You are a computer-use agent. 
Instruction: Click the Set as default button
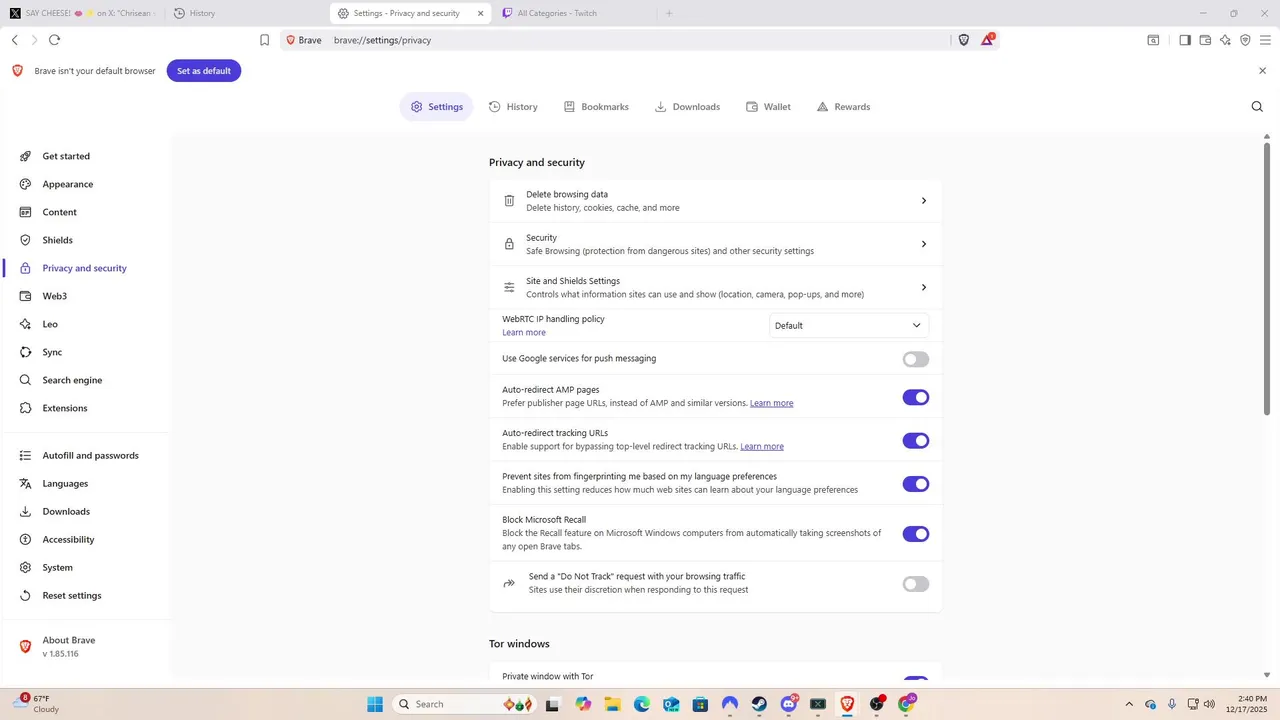click(x=204, y=71)
